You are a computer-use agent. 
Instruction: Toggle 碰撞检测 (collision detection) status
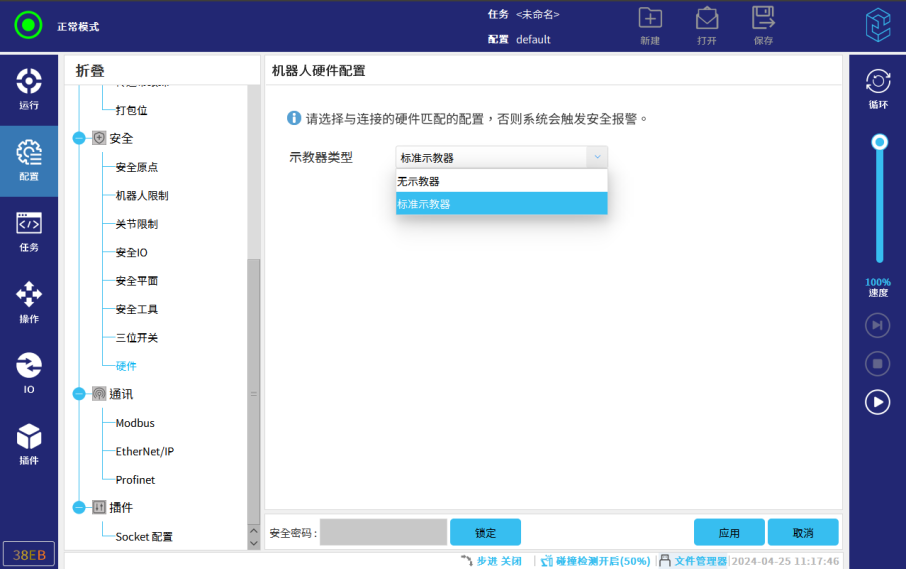pos(595,561)
